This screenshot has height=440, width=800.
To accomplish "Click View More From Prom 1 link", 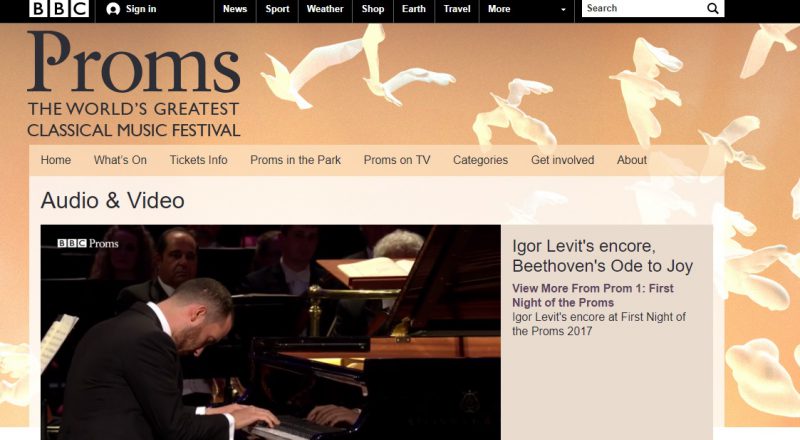I will [593, 295].
